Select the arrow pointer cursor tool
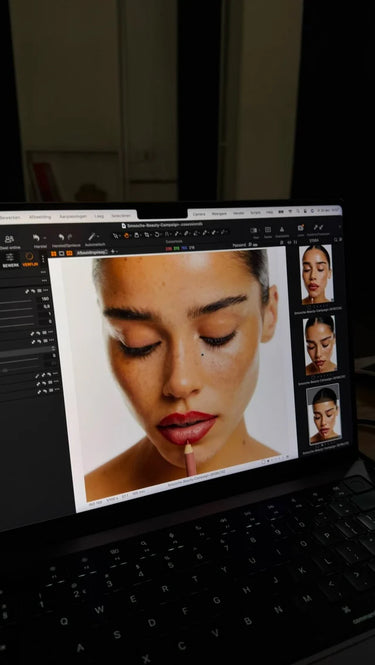375x665 pixels. [x=116, y=235]
